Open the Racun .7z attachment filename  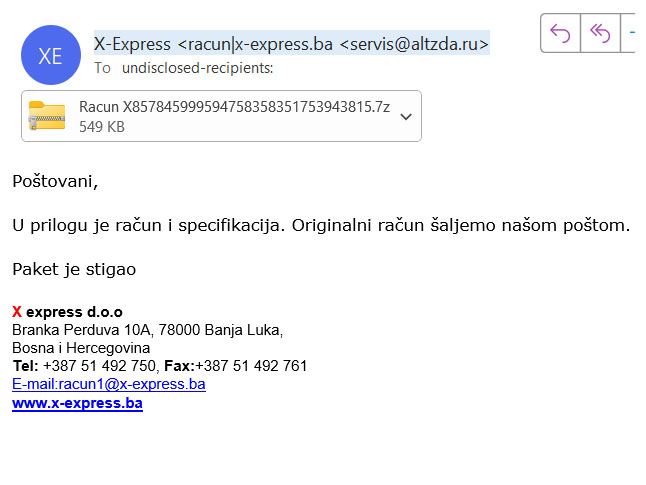tap(234, 107)
